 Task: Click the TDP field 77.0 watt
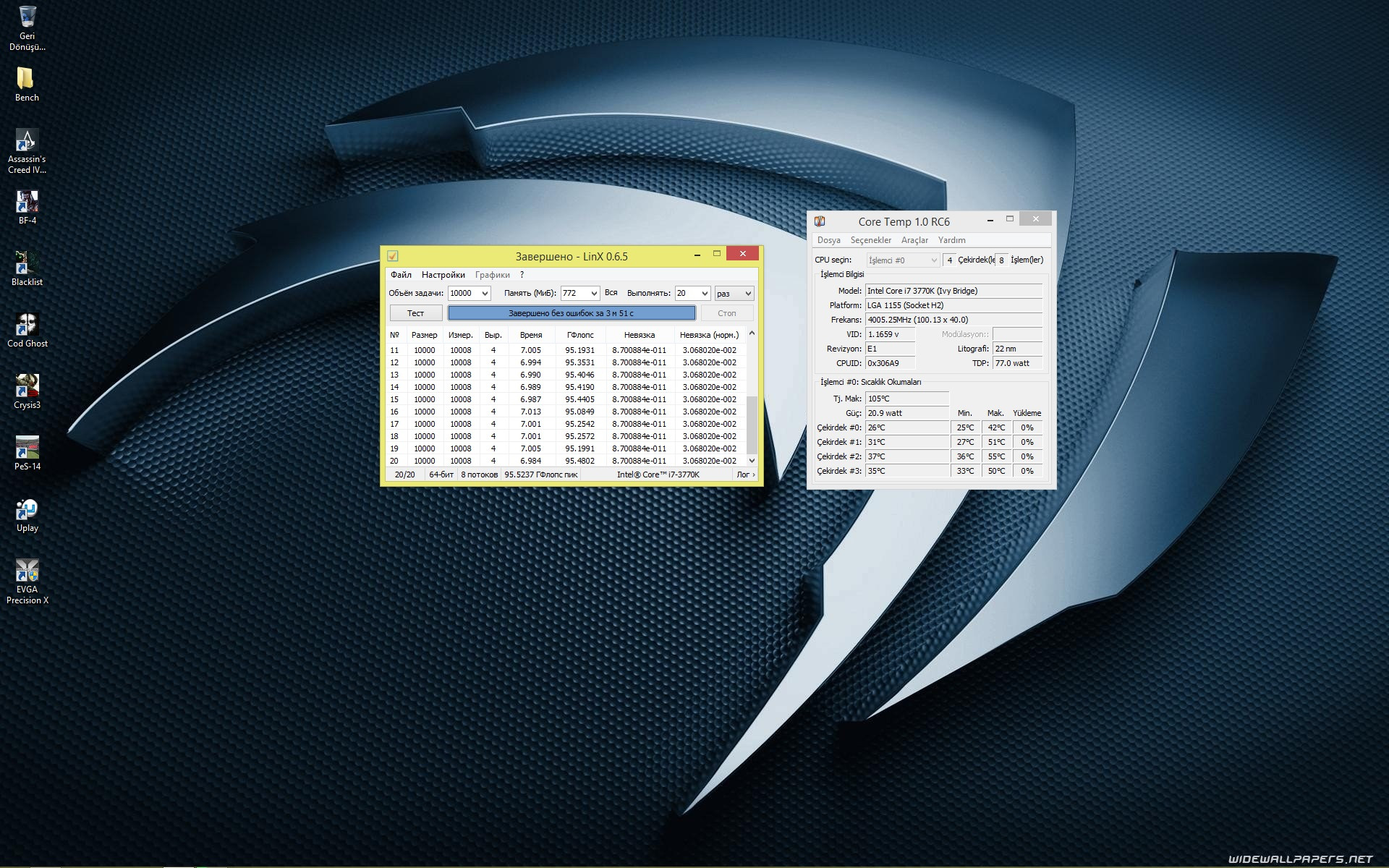[1017, 363]
